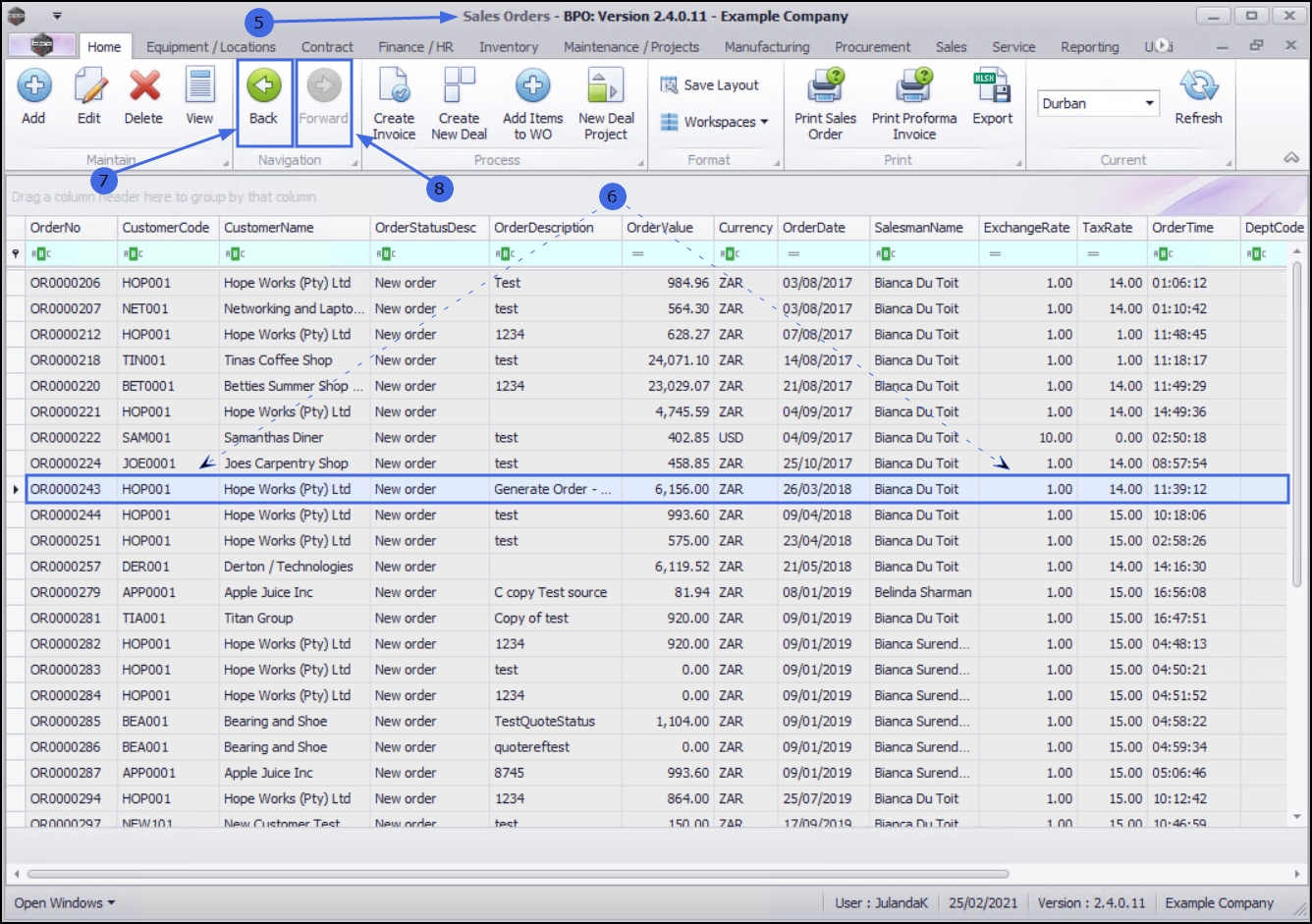
Task: Click the Save Layout icon
Action: coord(669,85)
